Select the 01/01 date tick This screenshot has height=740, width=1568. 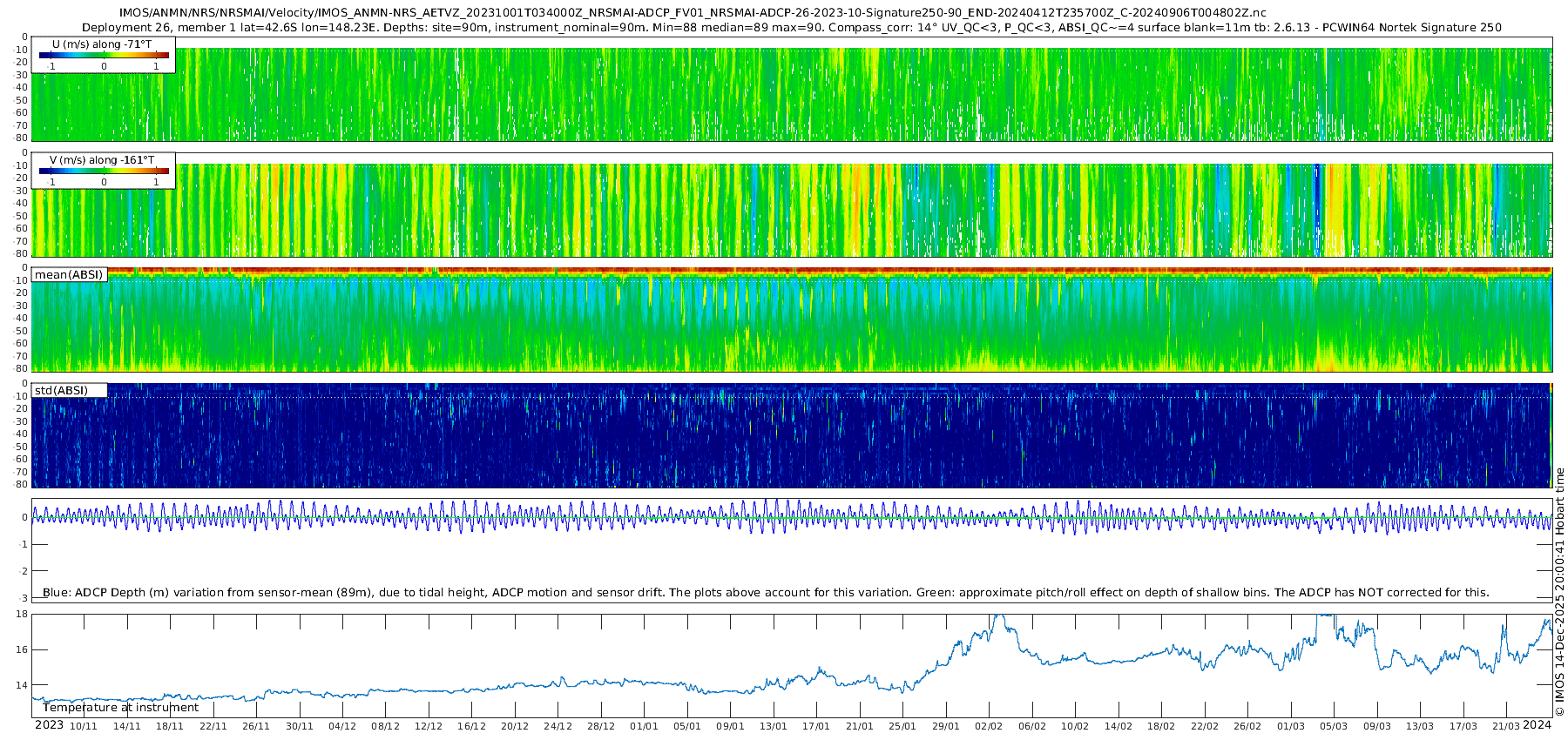pos(644,727)
